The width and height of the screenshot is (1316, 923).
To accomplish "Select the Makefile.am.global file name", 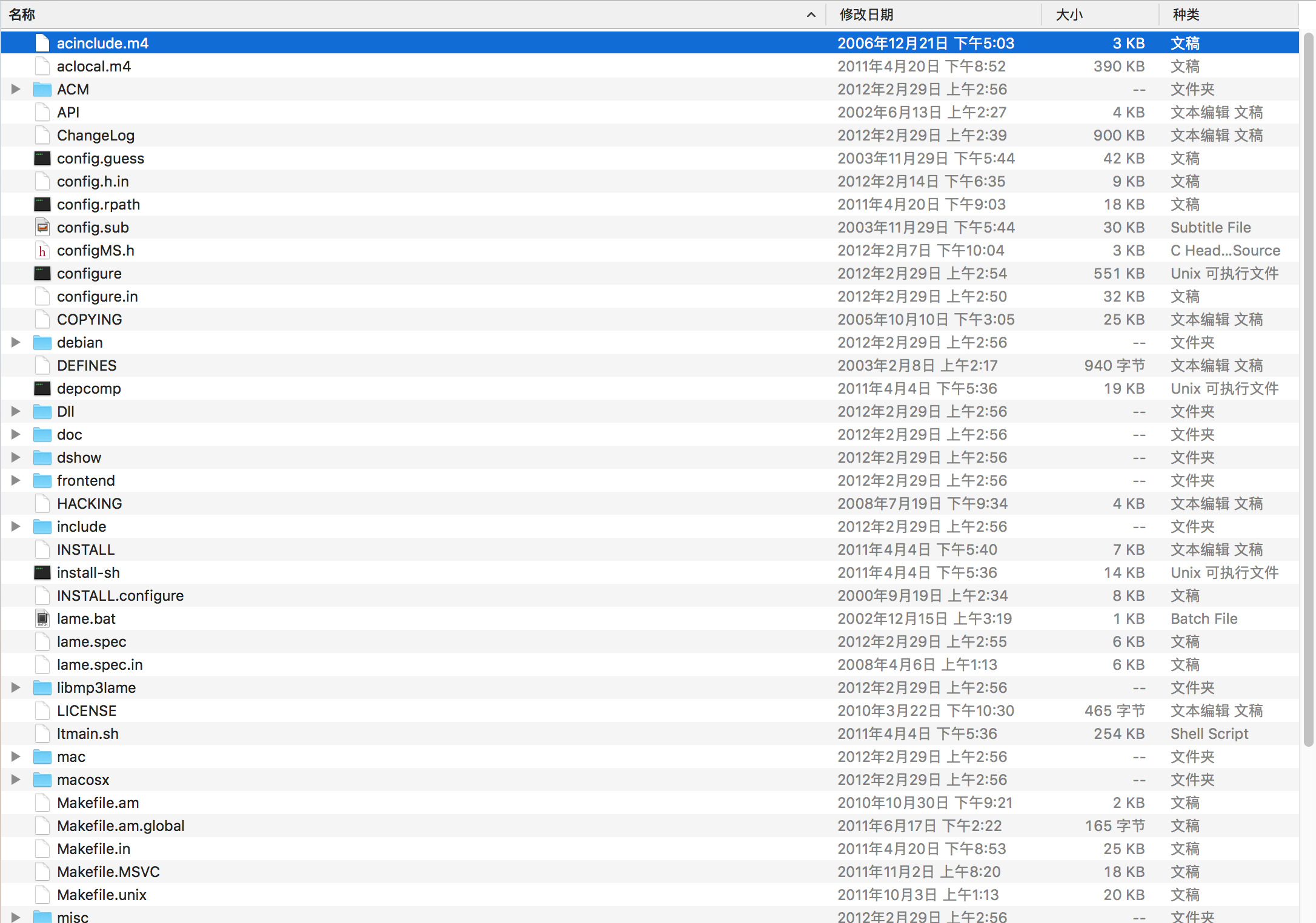I will pyautogui.click(x=121, y=825).
